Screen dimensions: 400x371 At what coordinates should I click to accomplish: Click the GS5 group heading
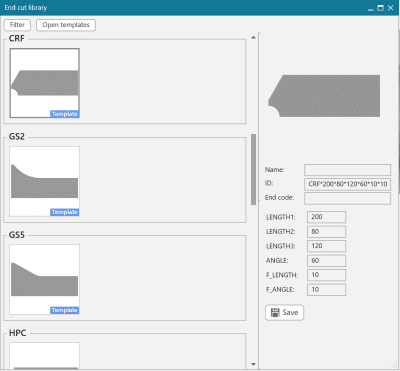pos(17,235)
